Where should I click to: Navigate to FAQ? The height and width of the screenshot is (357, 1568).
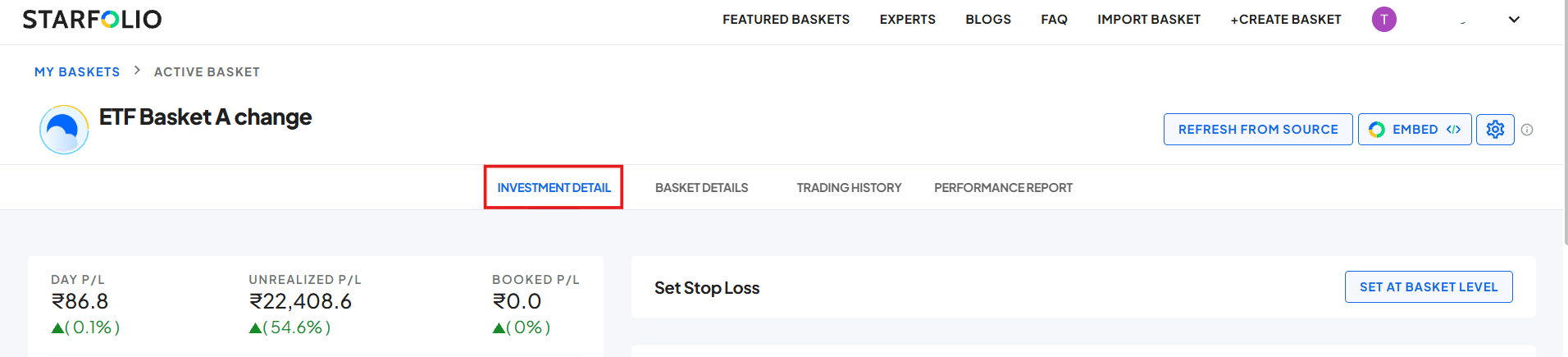pyautogui.click(x=1054, y=19)
